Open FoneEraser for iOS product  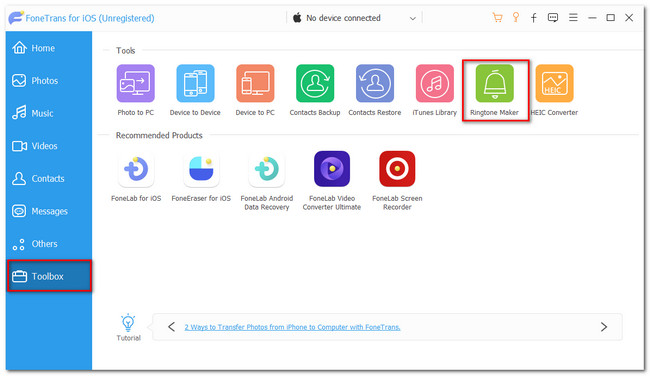(201, 169)
